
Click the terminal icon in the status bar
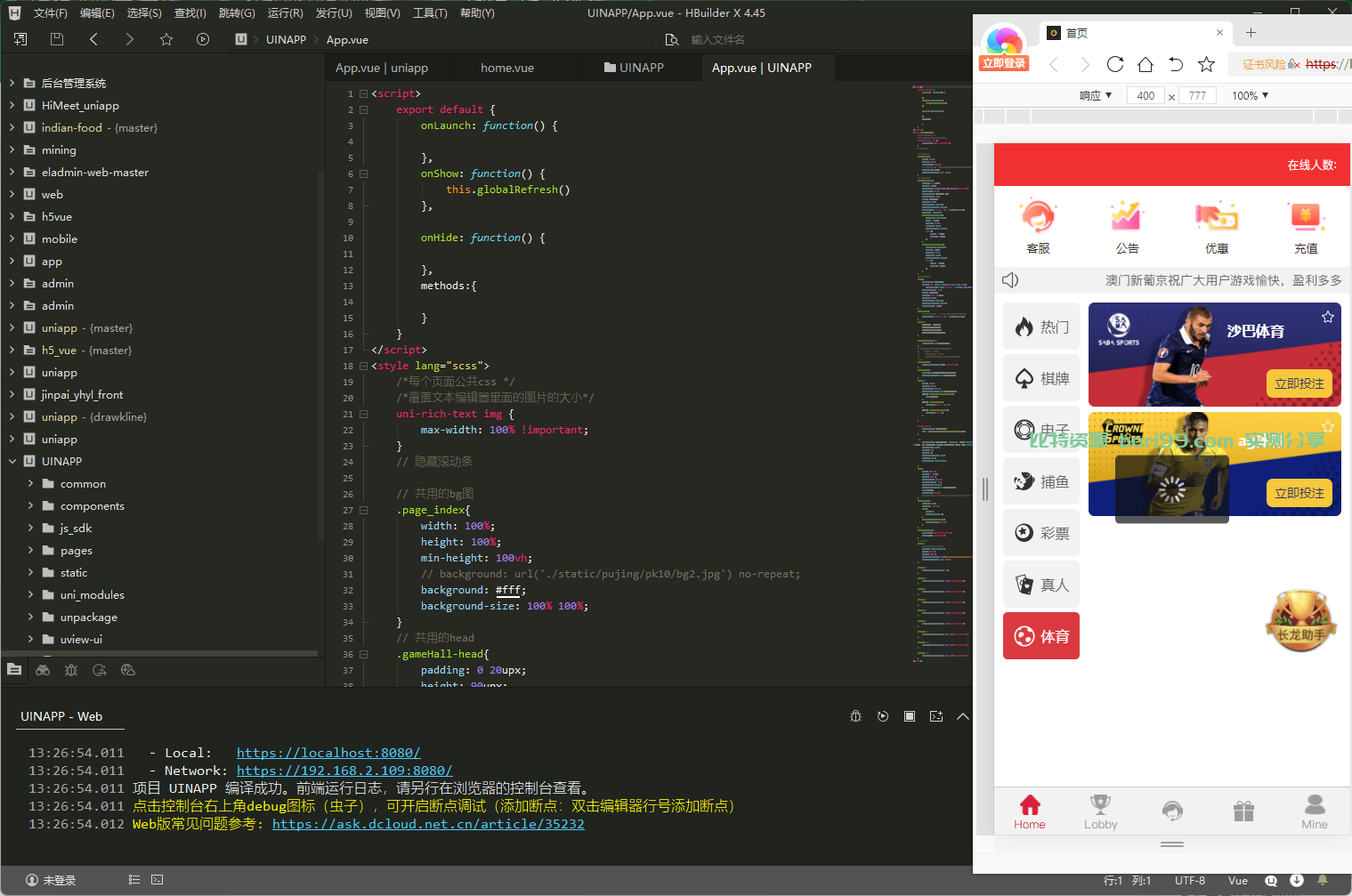tap(158, 880)
